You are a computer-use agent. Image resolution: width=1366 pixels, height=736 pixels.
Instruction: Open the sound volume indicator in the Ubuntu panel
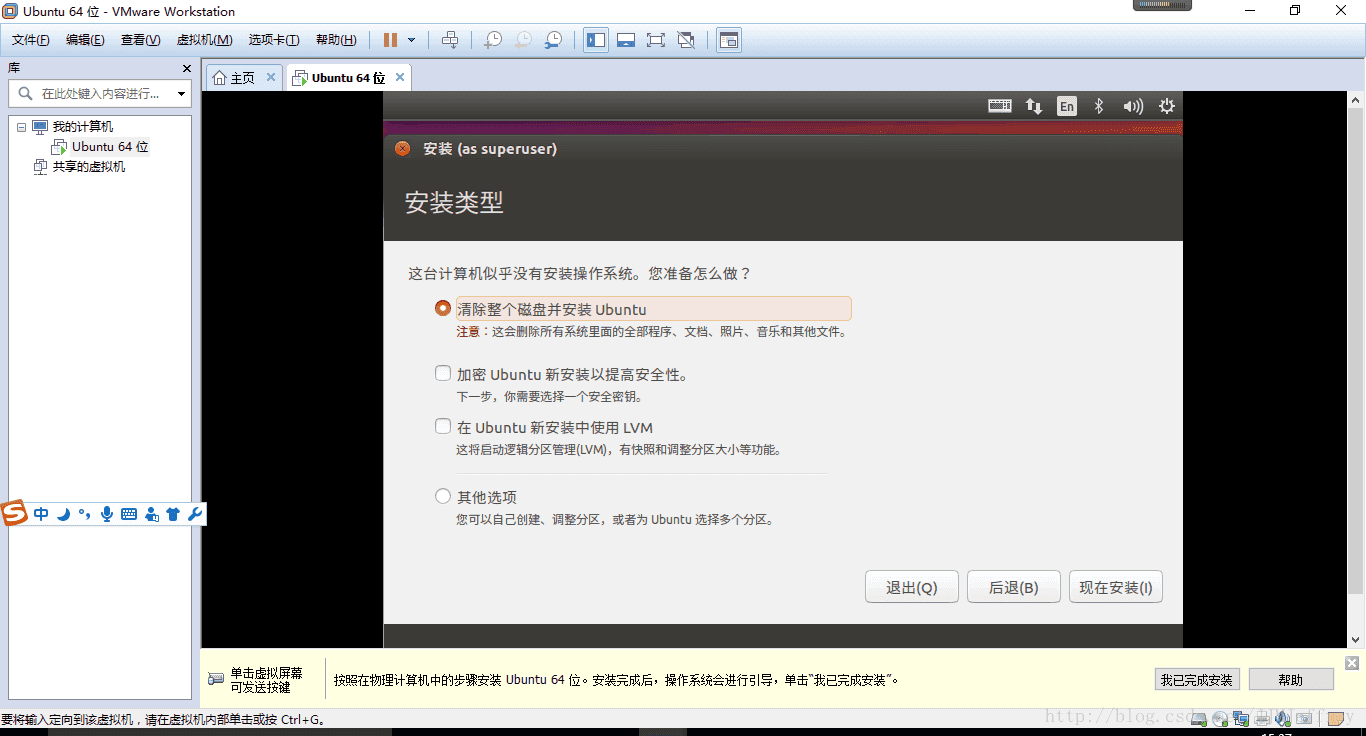[x=1133, y=106]
